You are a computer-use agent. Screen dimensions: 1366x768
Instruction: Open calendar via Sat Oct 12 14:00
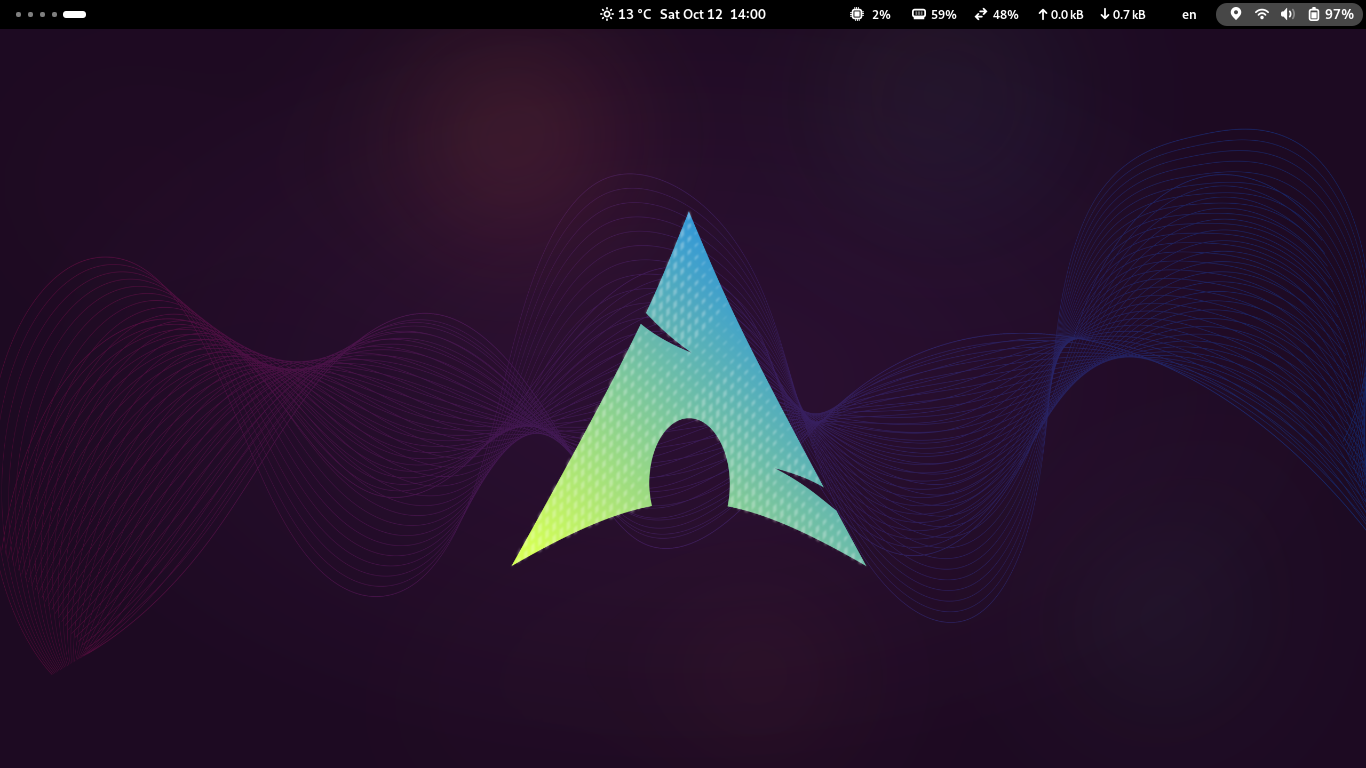[x=713, y=14]
